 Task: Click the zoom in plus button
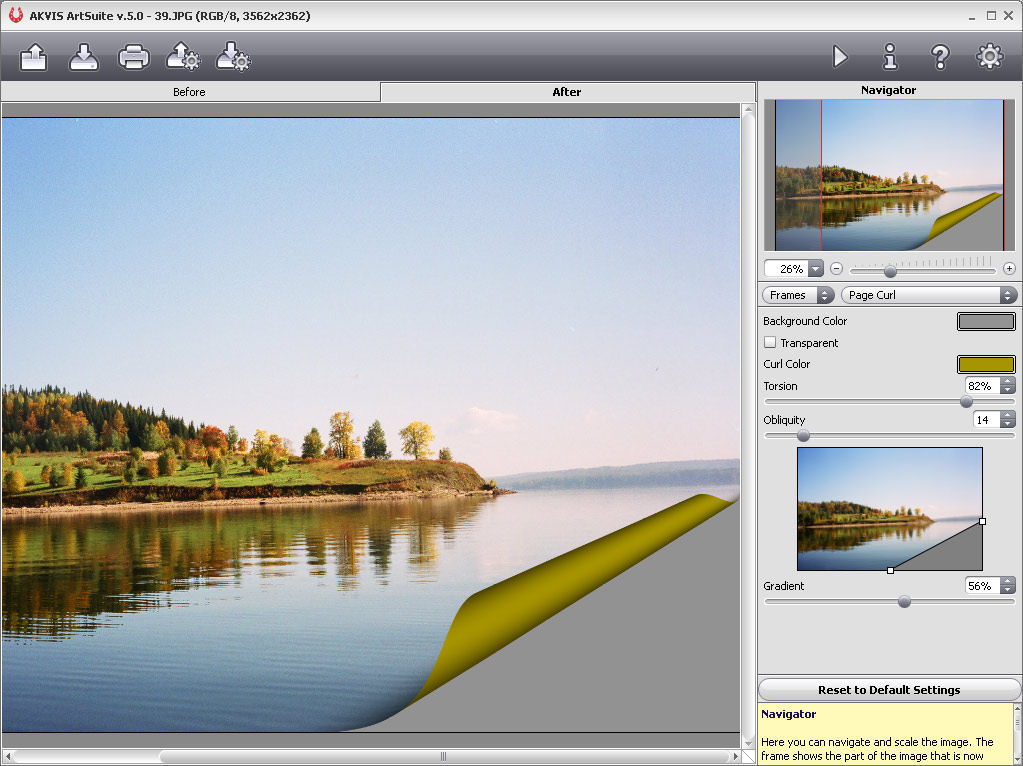click(1009, 269)
